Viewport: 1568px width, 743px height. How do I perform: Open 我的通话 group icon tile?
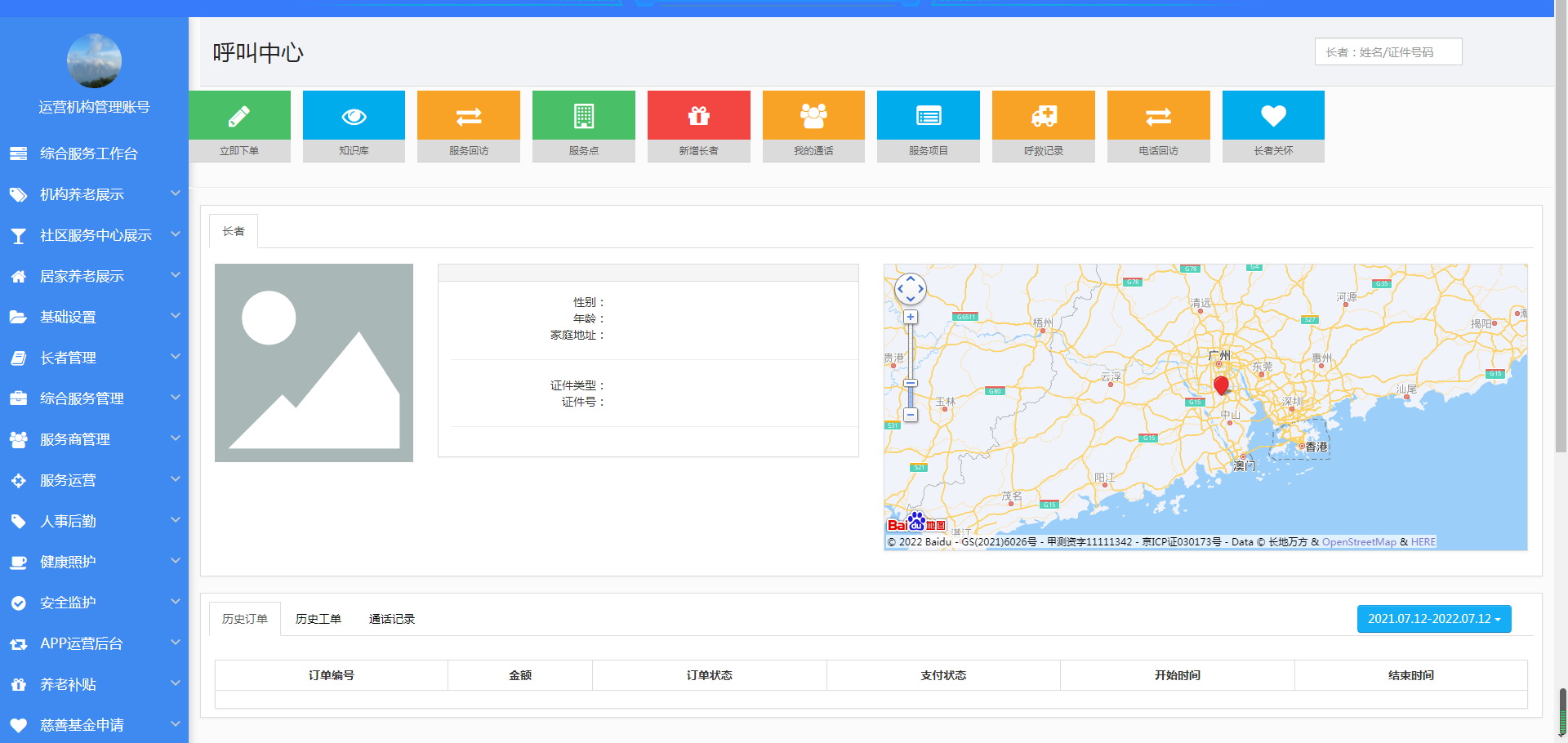pyautogui.click(x=813, y=116)
